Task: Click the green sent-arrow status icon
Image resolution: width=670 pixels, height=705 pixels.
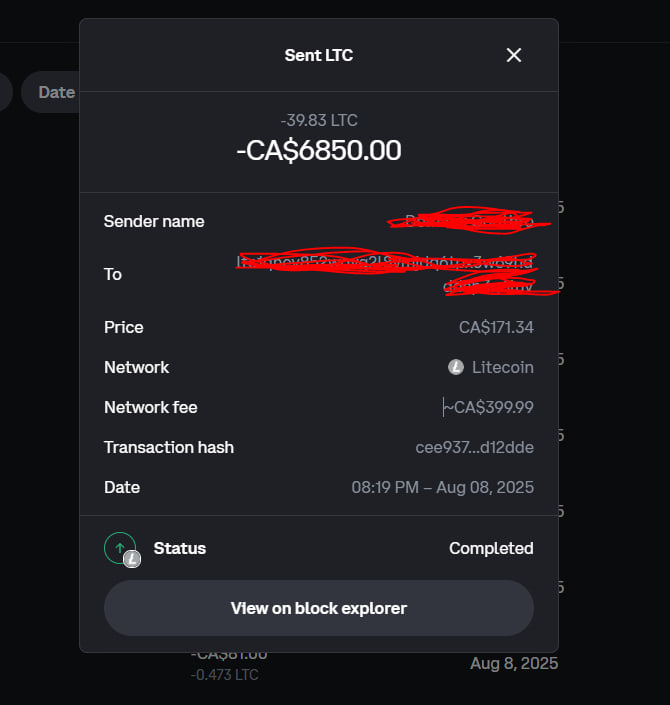Action: click(x=120, y=548)
